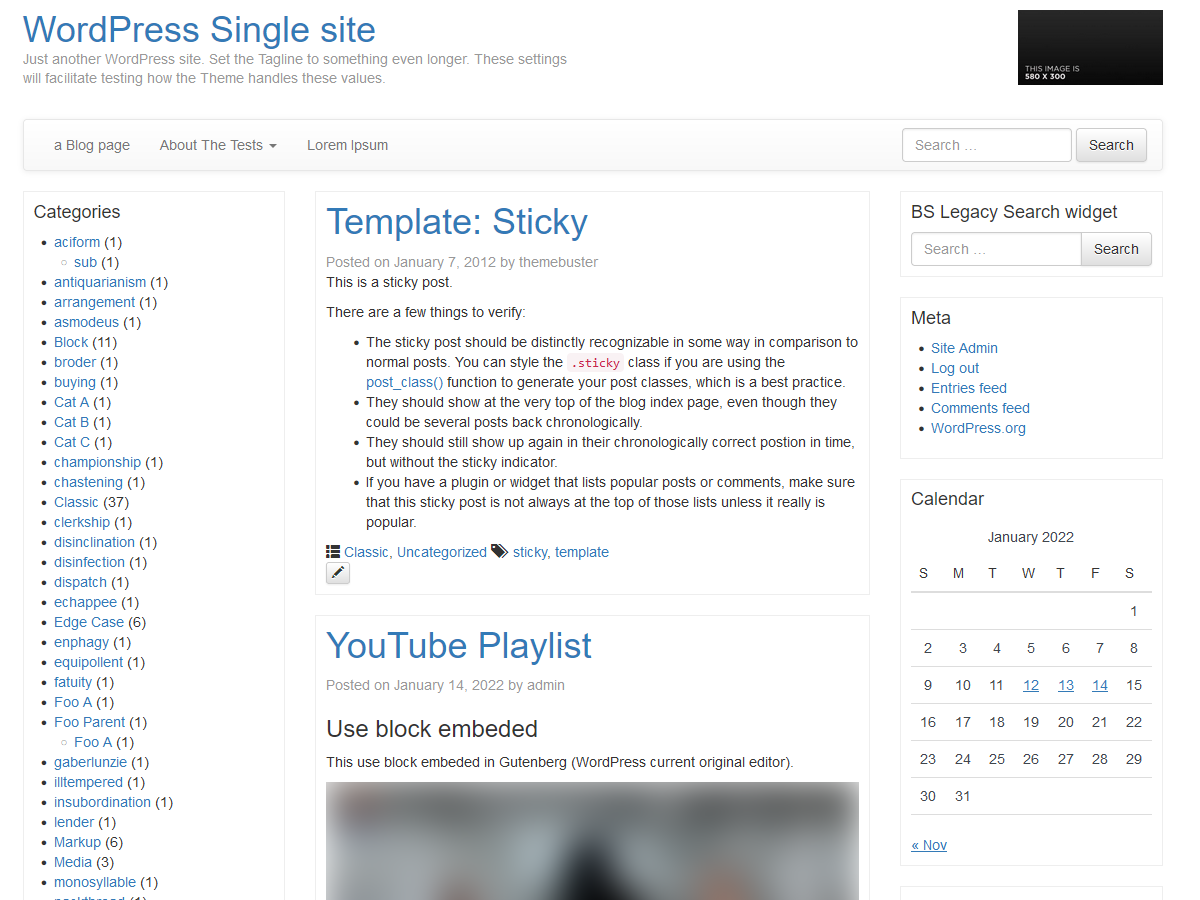Open the "Template: Sticky" post title

tap(457, 222)
